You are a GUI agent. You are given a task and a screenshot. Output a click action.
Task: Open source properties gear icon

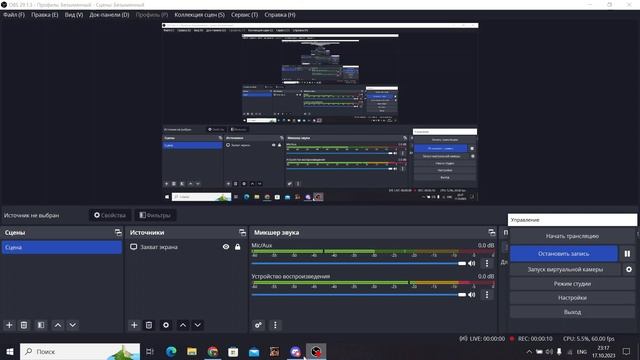pos(166,325)
